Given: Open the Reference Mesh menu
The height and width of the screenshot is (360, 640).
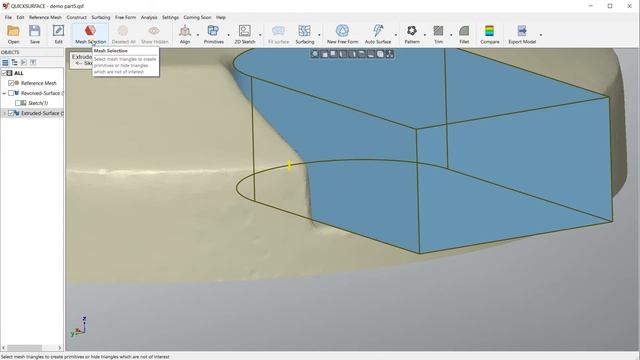Looking at the screenshot, I should coord(45,18).
